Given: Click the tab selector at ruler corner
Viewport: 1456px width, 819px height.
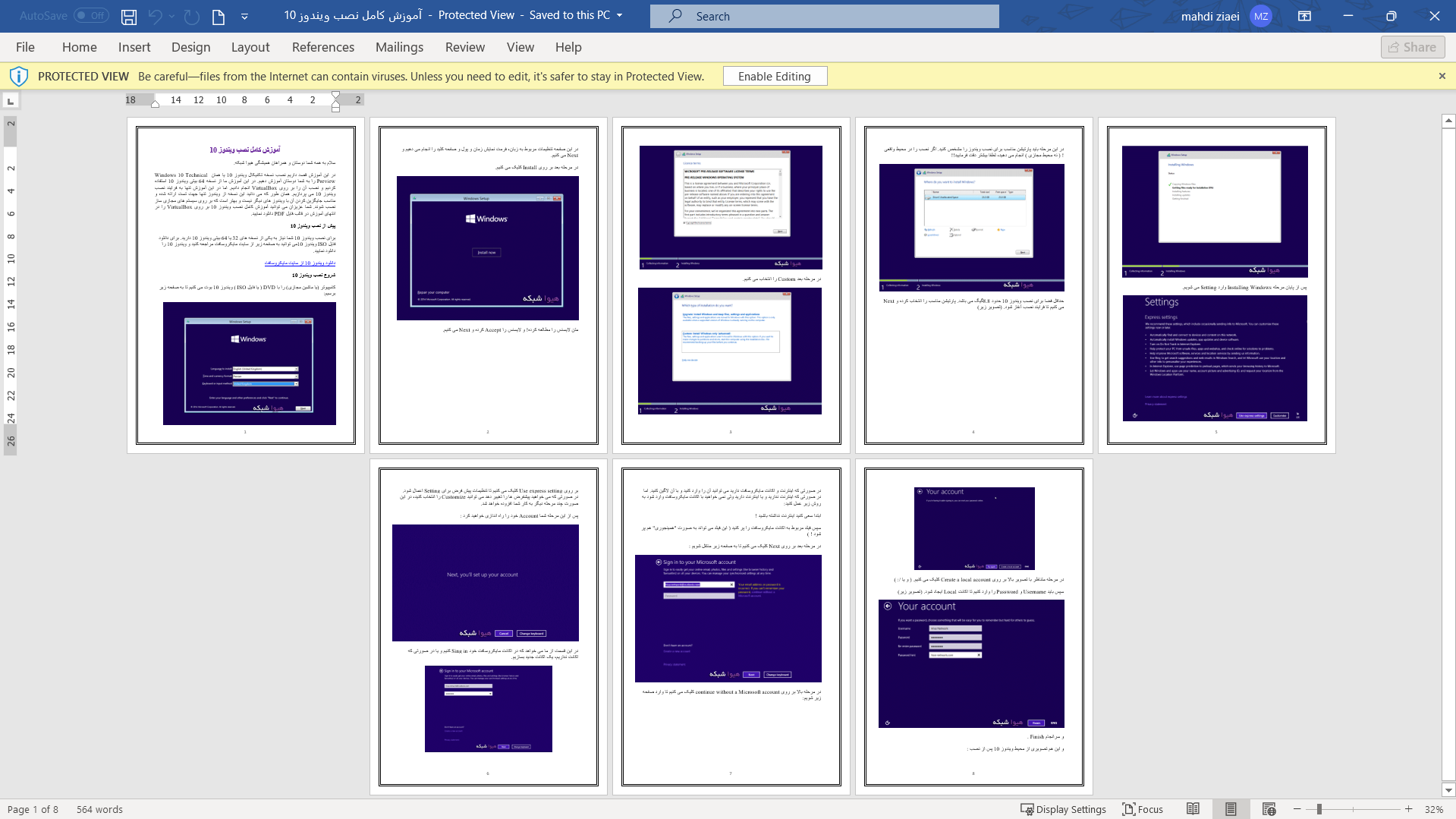Looking at the screenshot, I should [x=11, y=100].
